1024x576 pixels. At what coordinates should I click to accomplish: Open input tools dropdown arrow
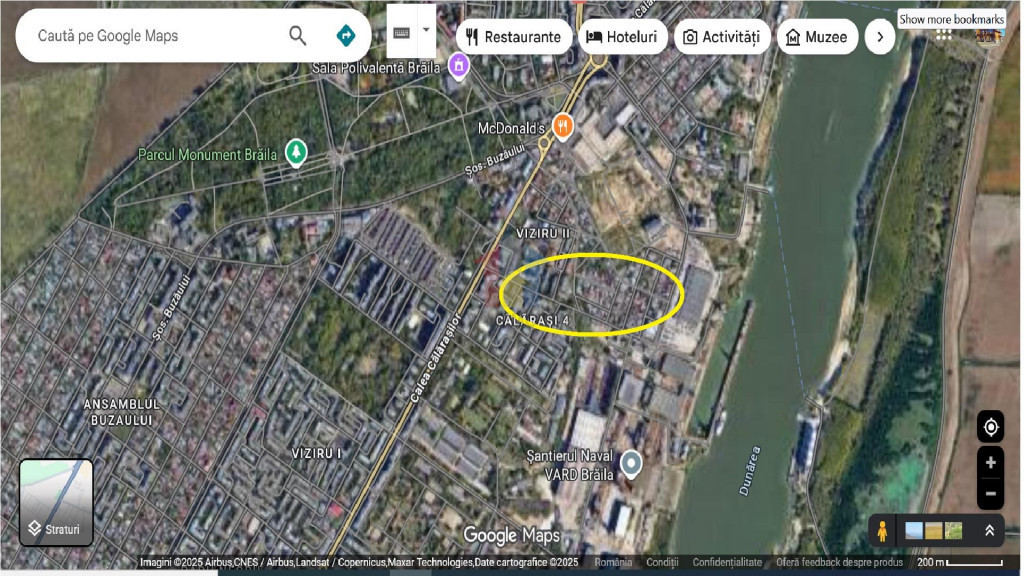click(427, 30)
